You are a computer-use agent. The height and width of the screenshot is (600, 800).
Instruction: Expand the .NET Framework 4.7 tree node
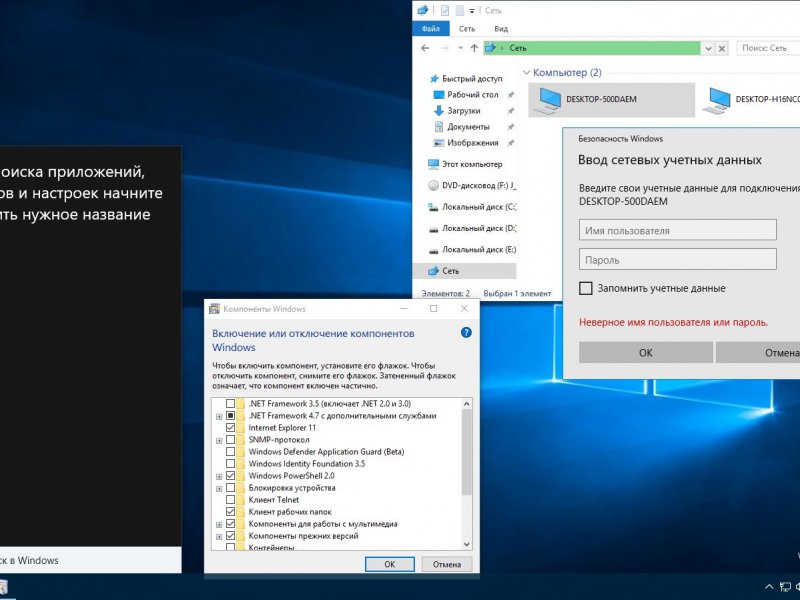click(219, 416)
